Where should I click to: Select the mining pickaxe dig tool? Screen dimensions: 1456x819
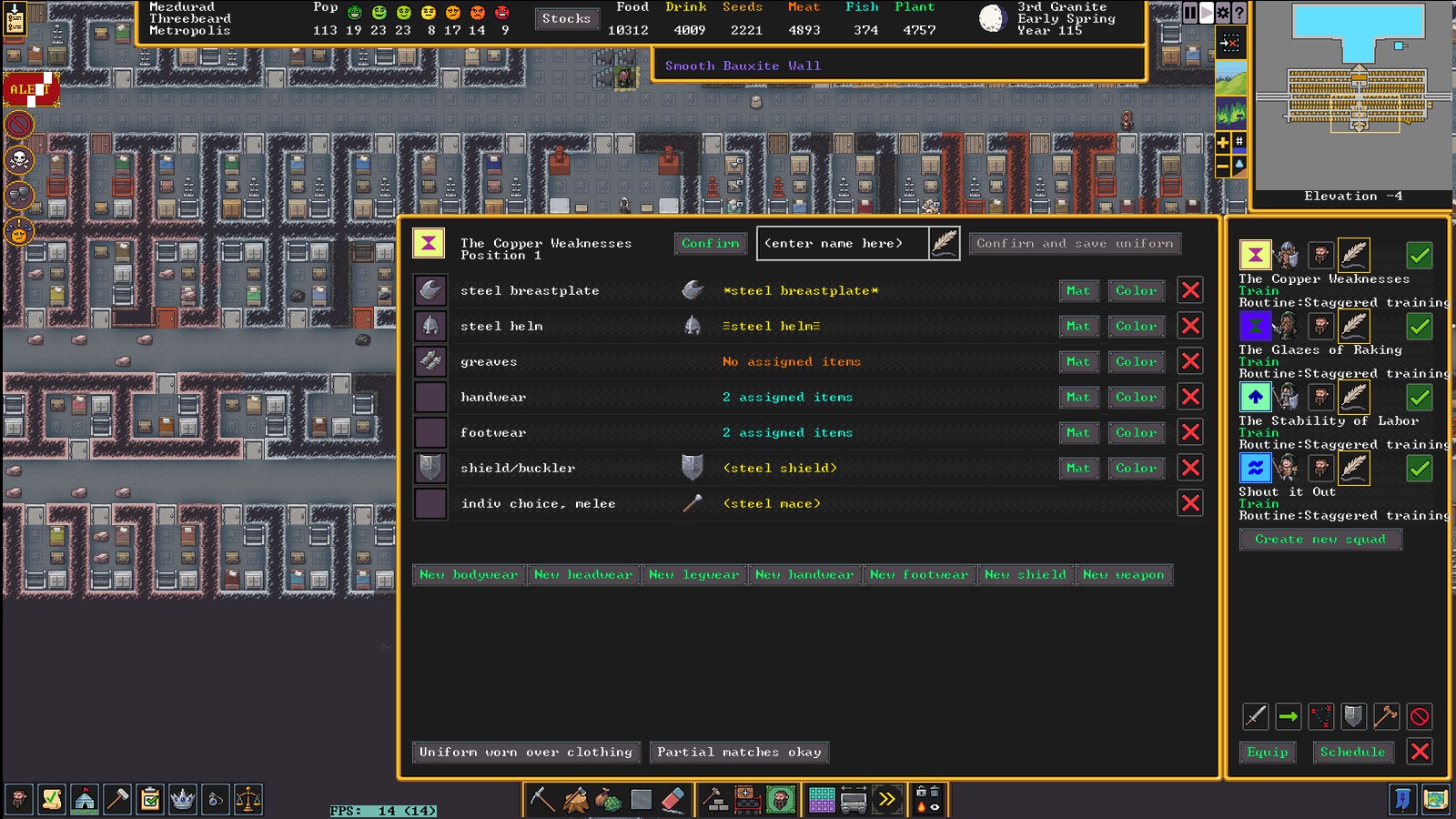coord(542,800)
